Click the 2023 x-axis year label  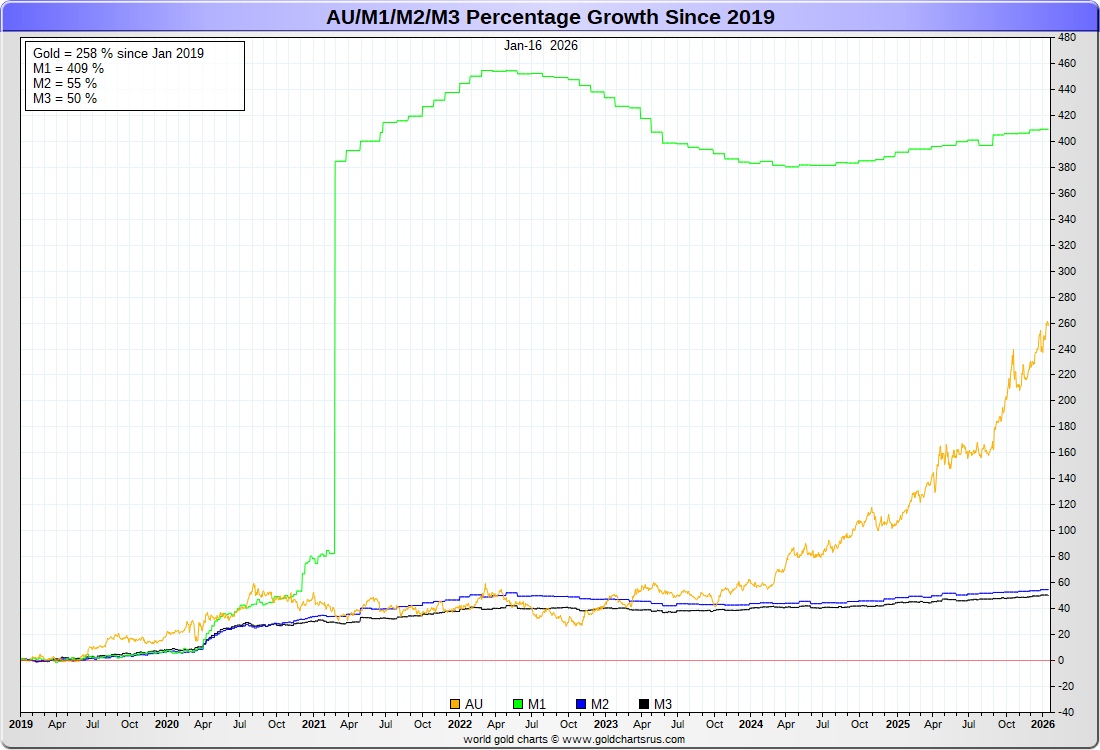coord(605,724)
